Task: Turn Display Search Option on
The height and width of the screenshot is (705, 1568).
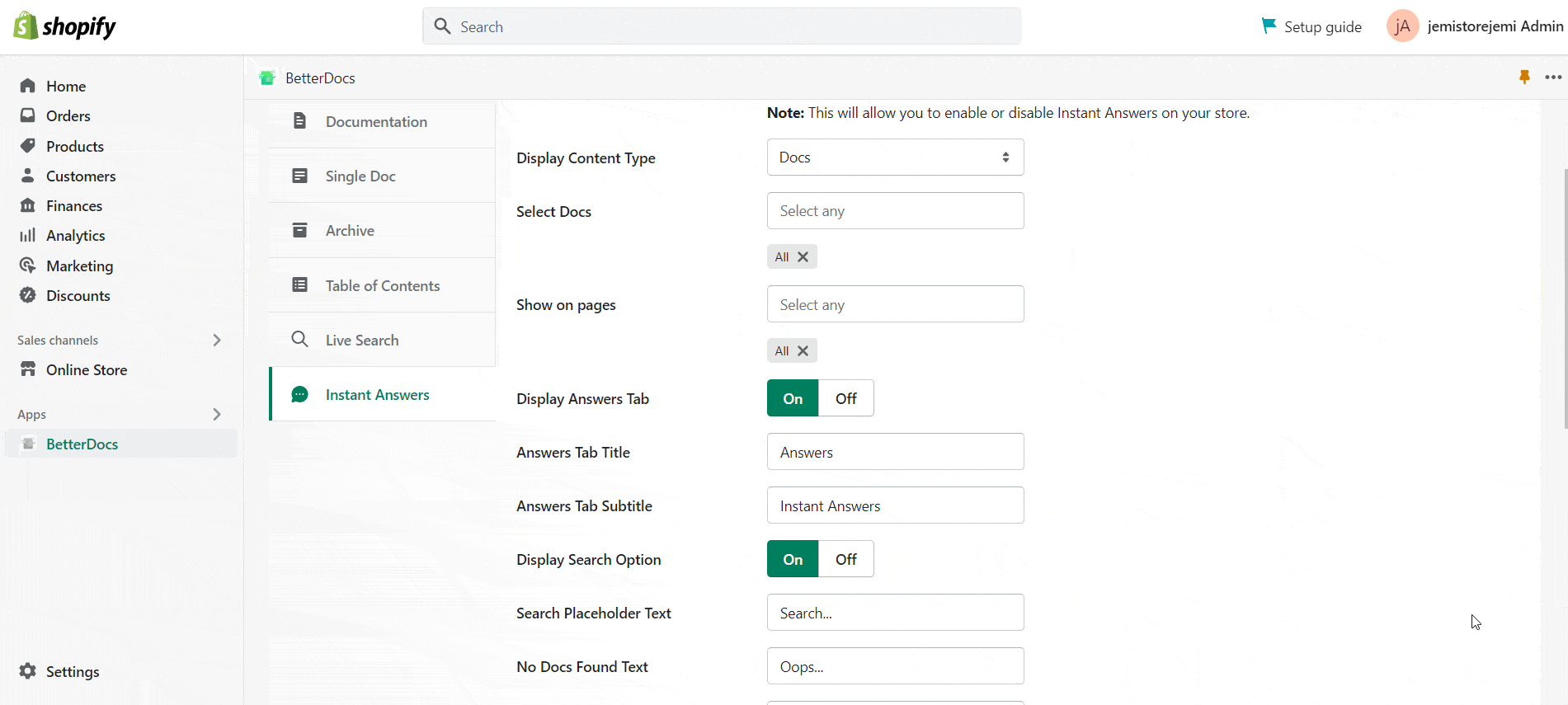Action: pyautogui.click(x=793, y=559)
